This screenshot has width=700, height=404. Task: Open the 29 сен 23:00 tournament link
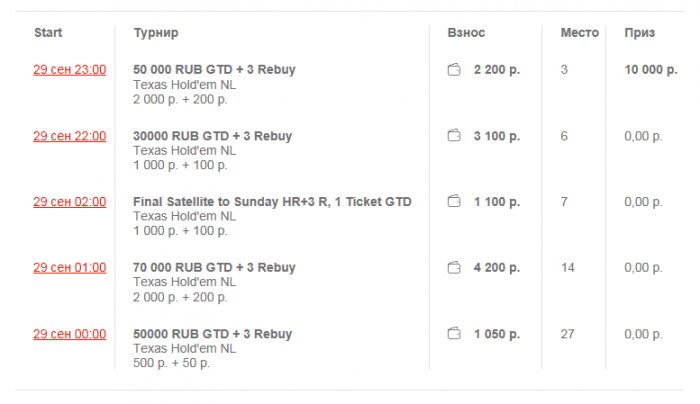(69, 70)
